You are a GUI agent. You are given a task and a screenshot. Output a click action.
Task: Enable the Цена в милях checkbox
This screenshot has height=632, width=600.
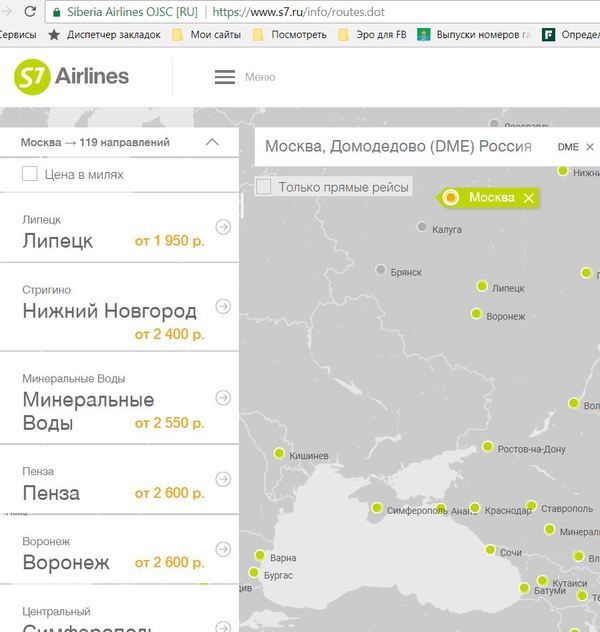30,175
